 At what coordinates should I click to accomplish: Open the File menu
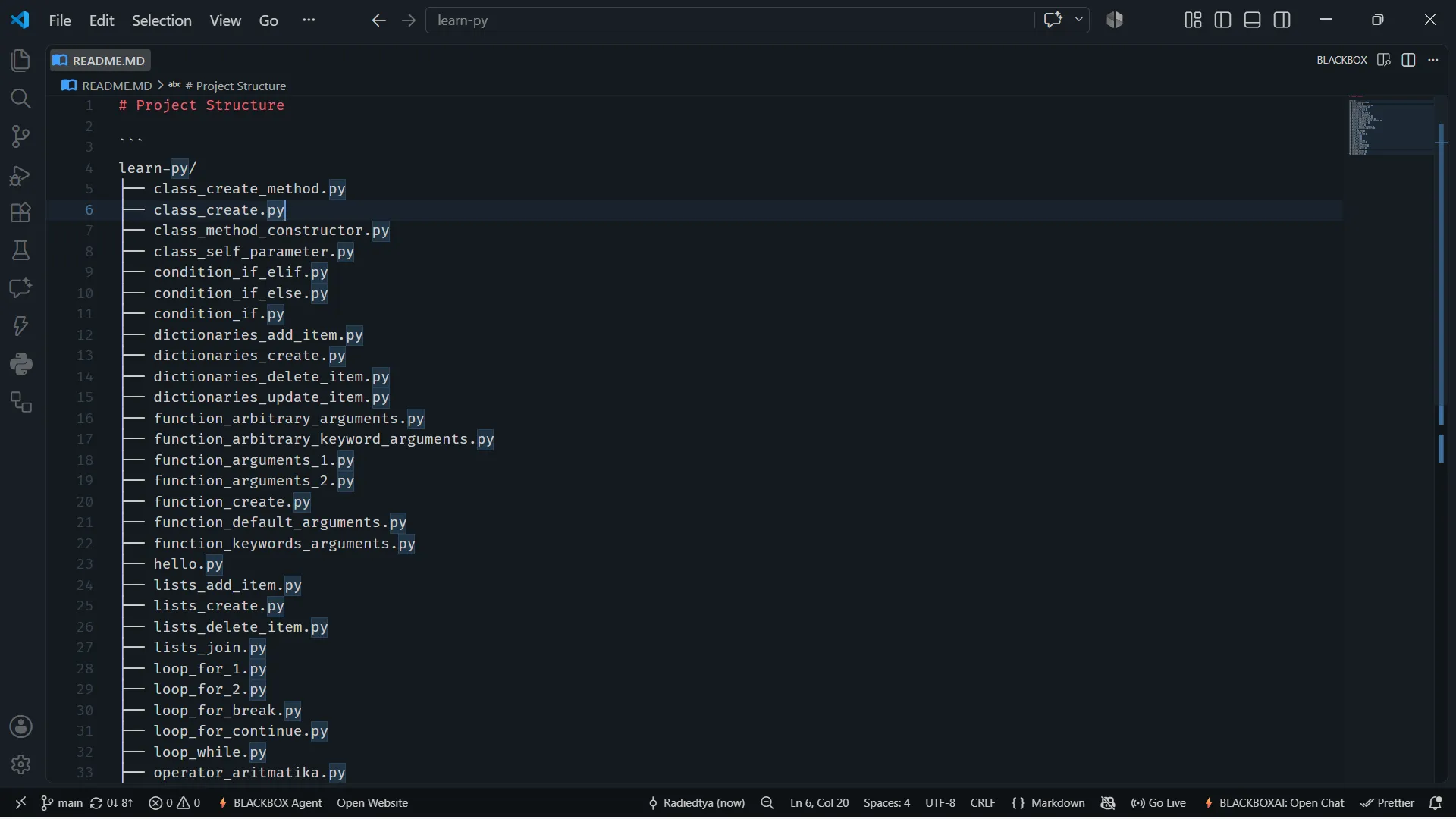(60, 20)
